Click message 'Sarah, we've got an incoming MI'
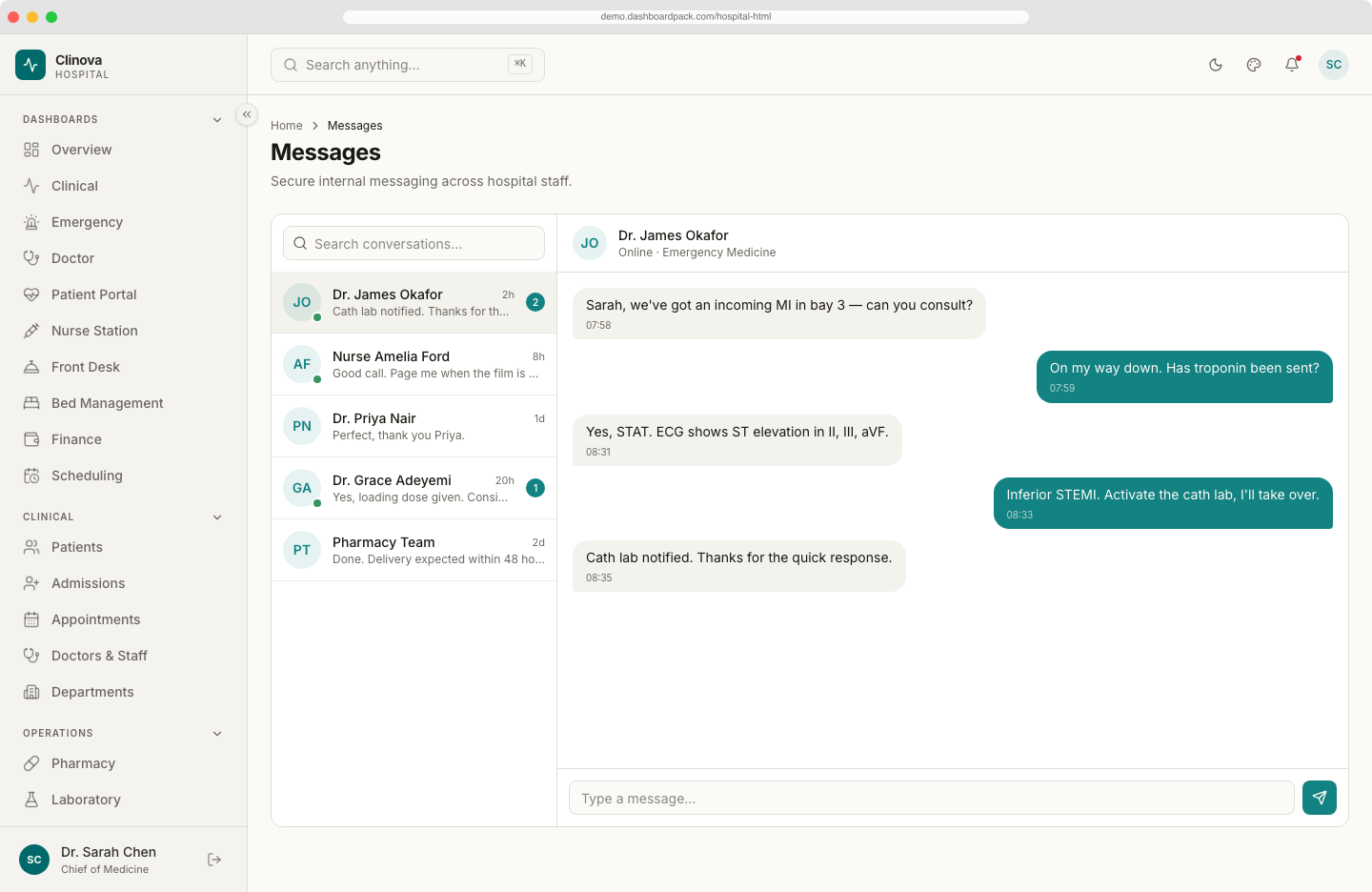Image resolution: width=1372 pixels, height=892 pixels. point(779,314)
